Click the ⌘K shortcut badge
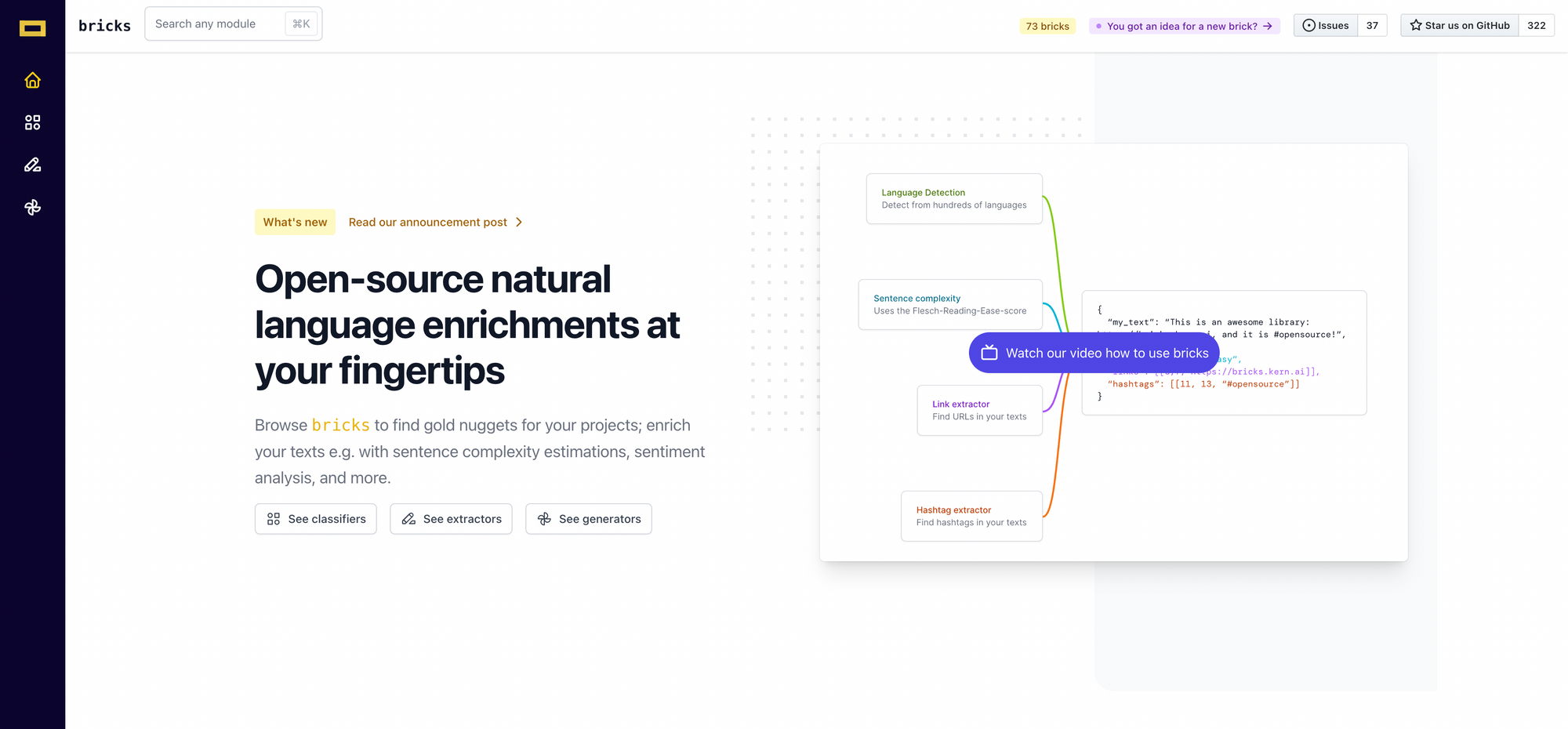 [x=301, y=24]
